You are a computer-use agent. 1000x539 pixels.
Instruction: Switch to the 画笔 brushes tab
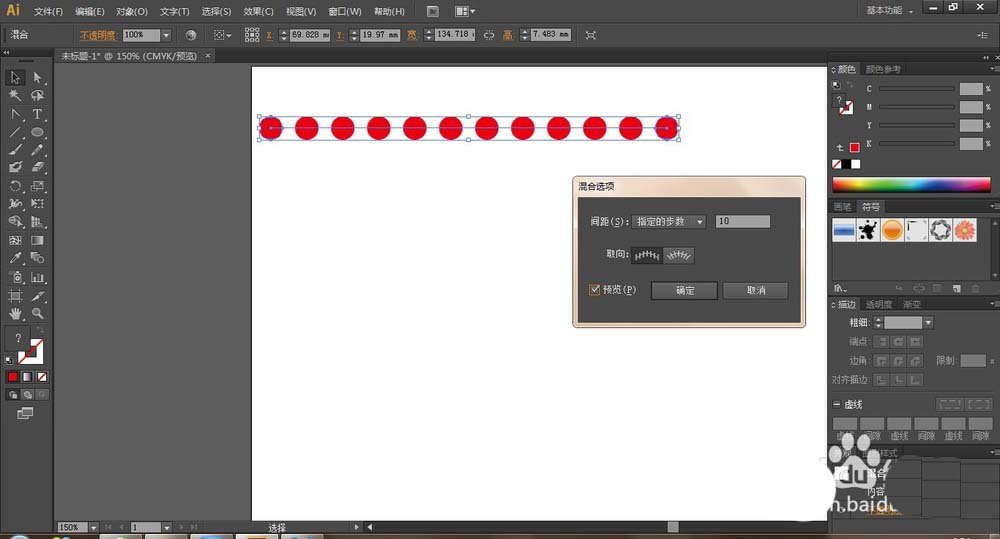(x=842, y=207)
